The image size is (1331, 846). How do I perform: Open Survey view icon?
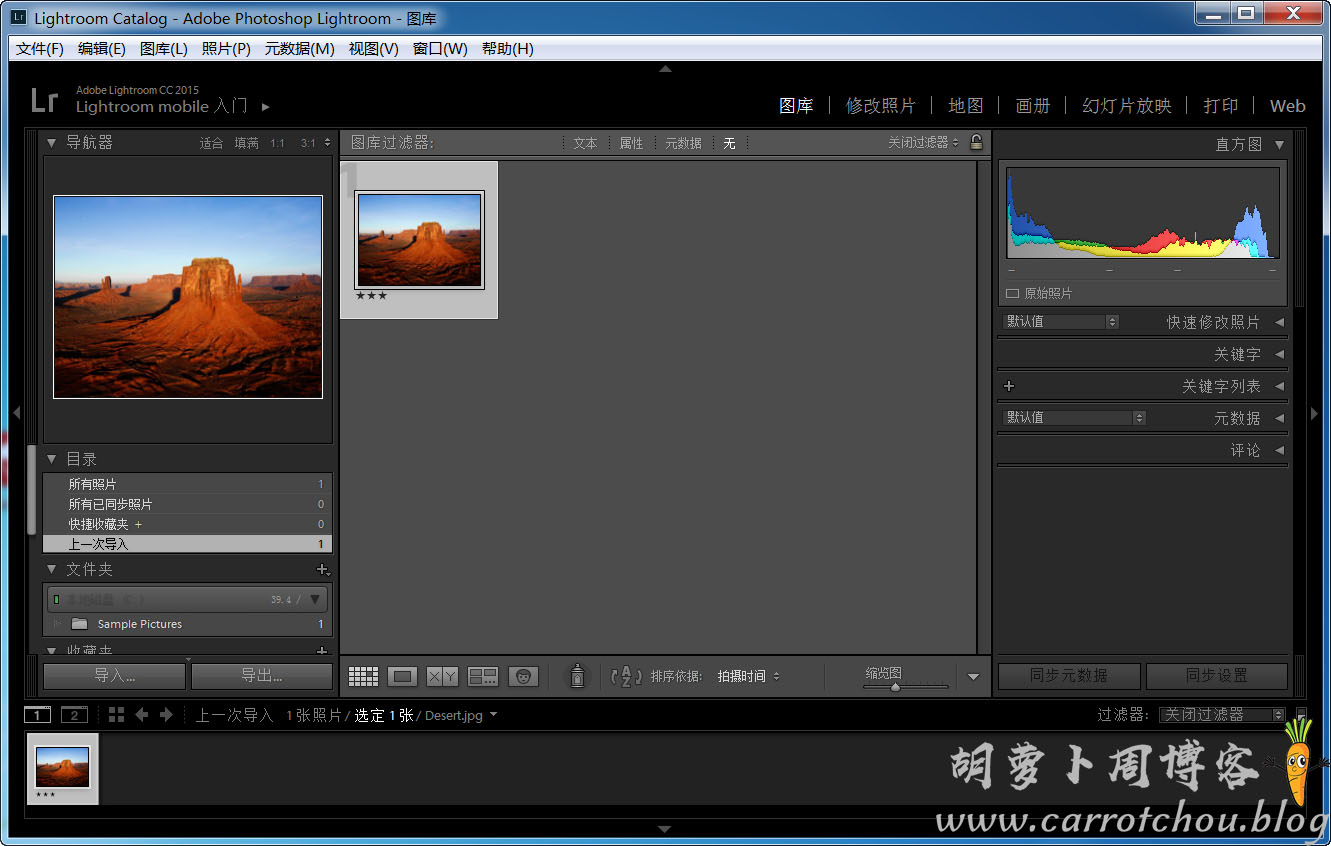click(x=483, y=677)
